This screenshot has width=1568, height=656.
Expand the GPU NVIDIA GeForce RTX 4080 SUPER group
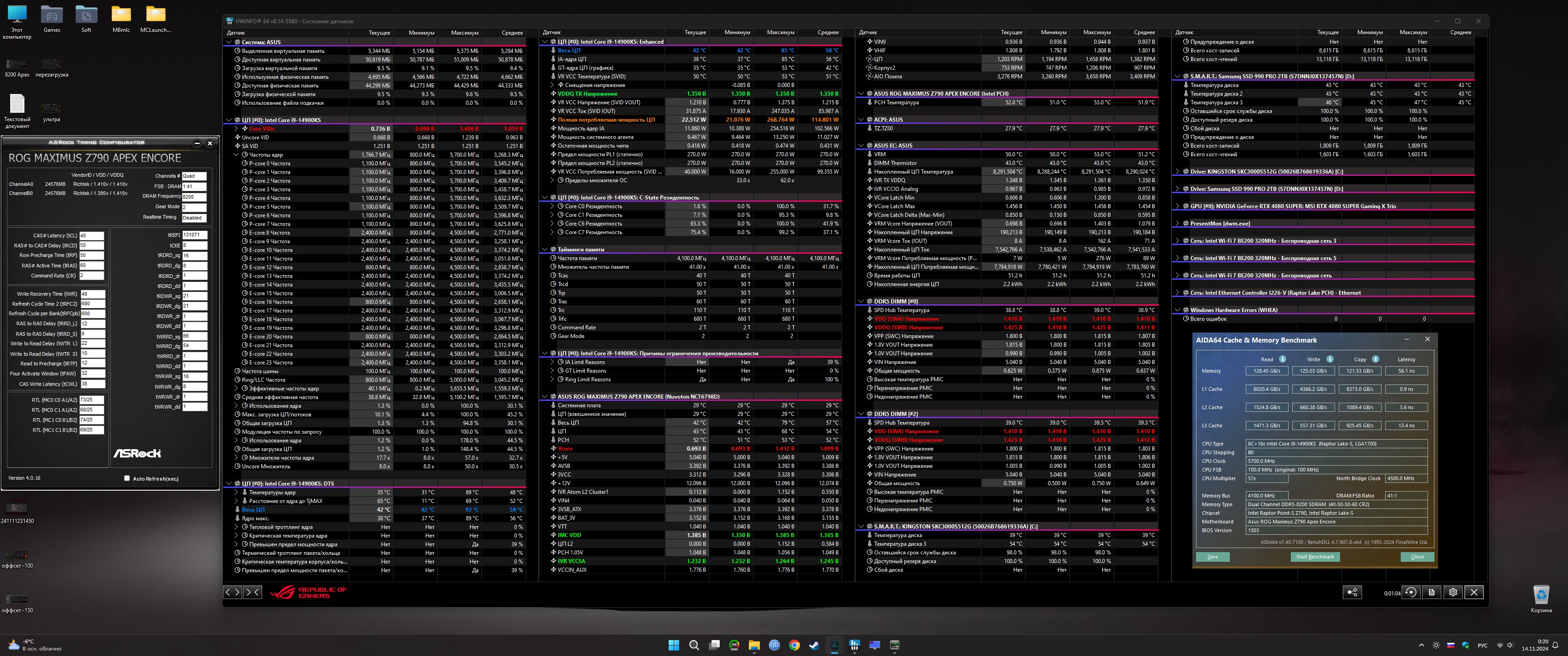click(1177, 206)
